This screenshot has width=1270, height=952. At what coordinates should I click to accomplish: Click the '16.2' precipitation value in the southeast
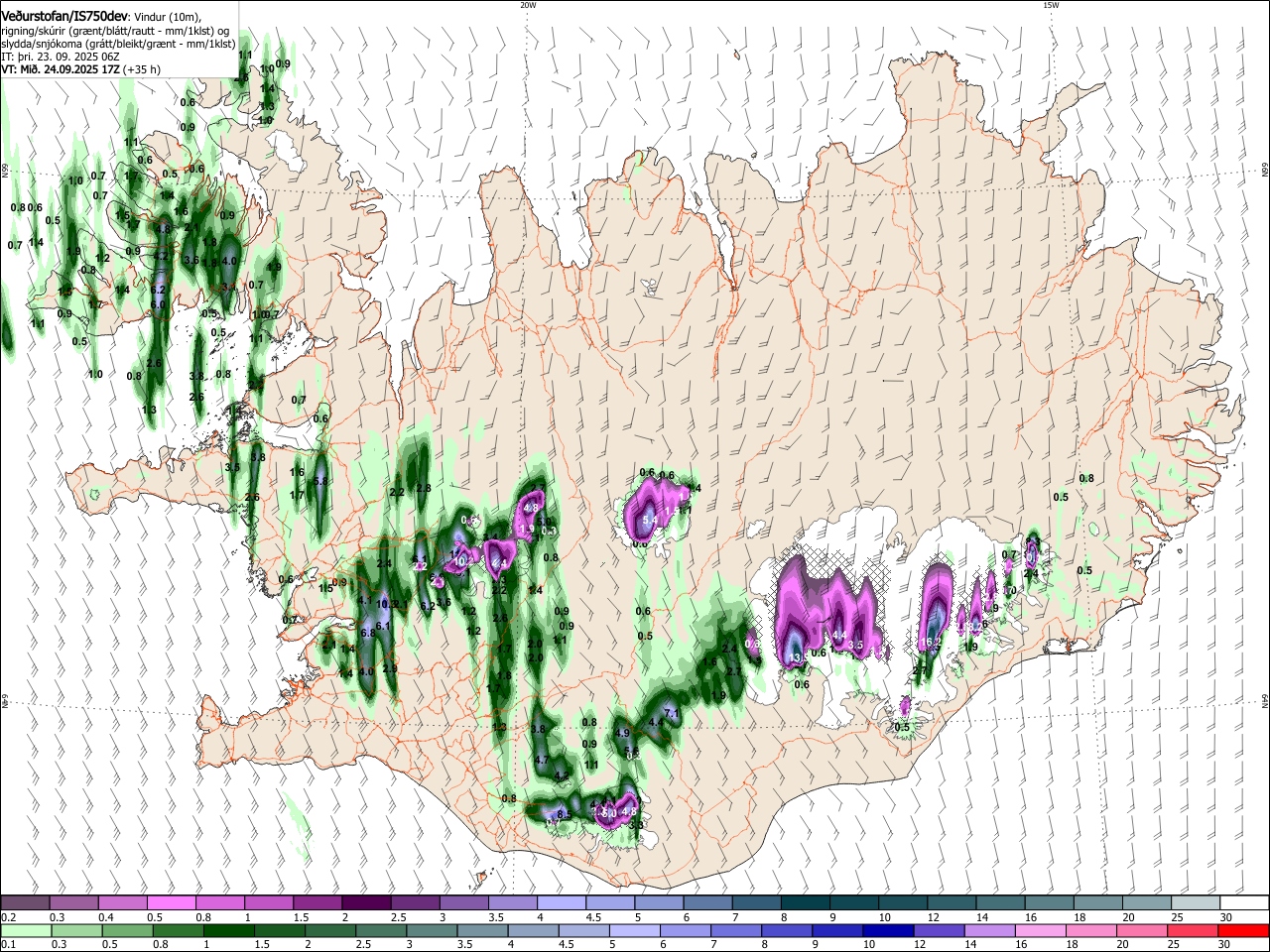point(932,643)
